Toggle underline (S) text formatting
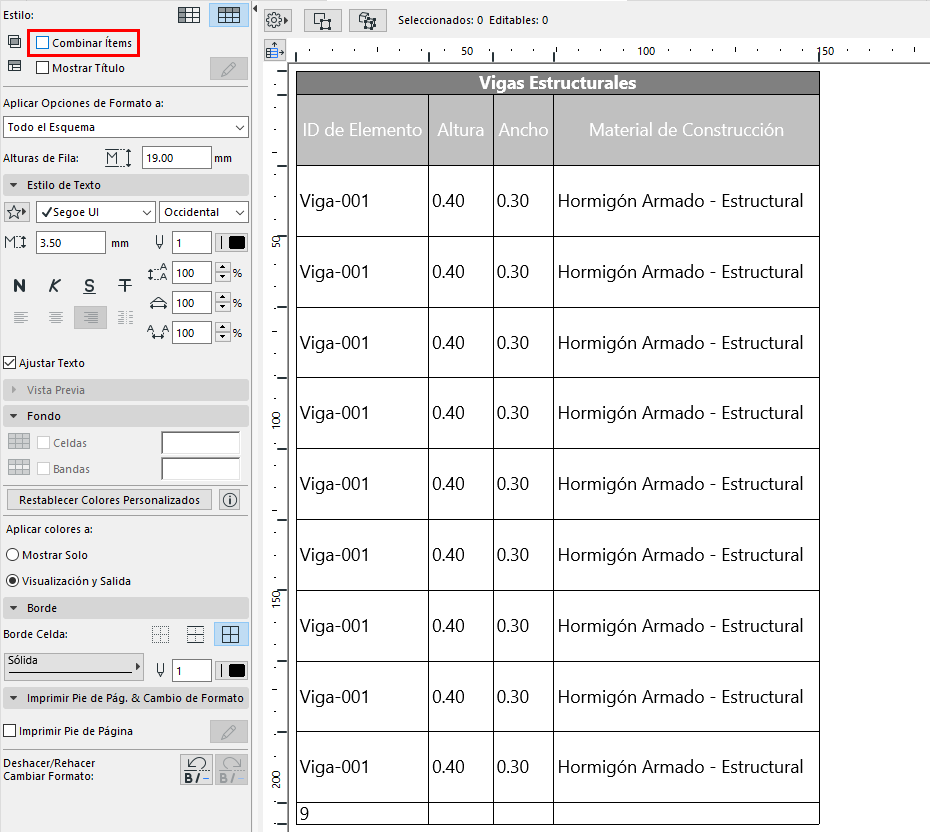The width and height of the screenshot is (930, 832). (x=90, y=286)
